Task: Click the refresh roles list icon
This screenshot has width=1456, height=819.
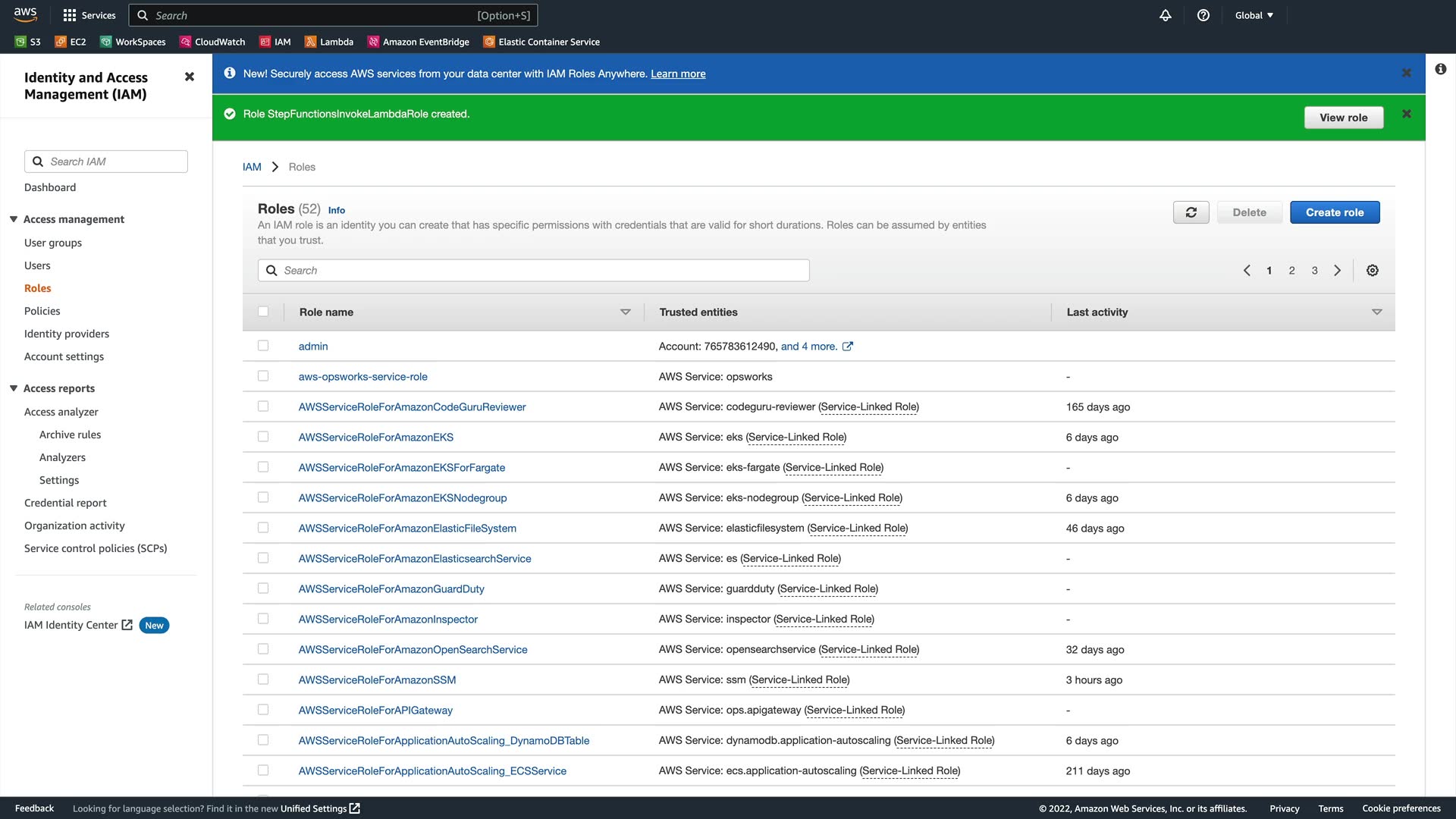Action: pos(1191,212)
